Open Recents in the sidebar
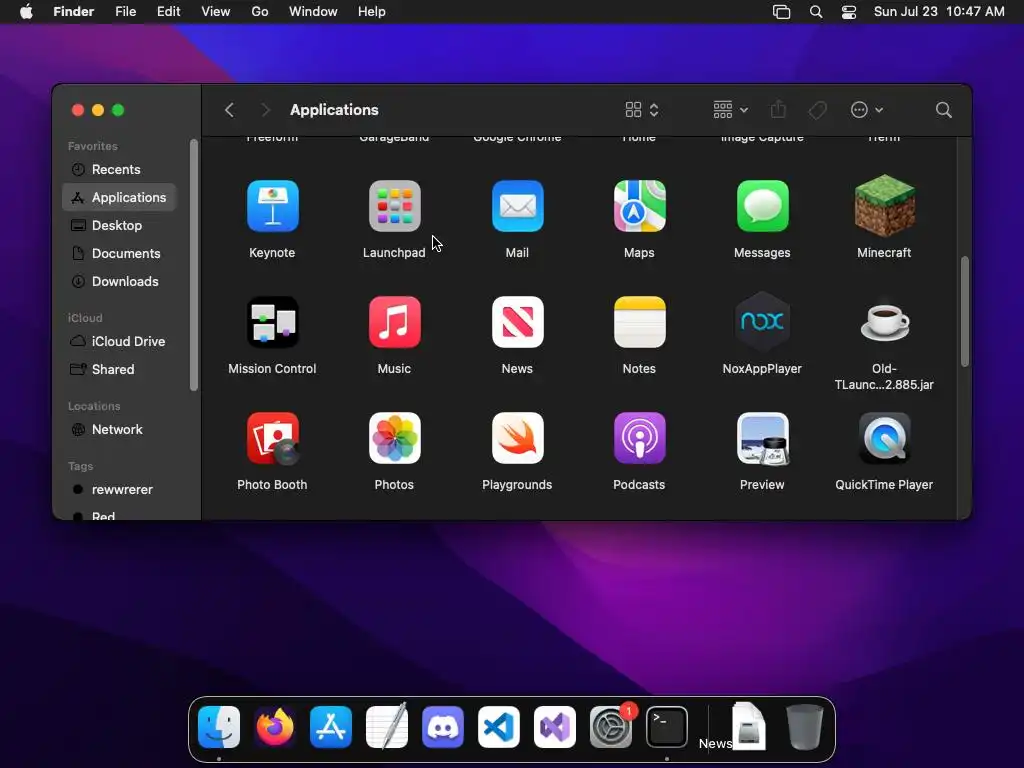The height and width of the screenshot is (768, 1024). click(119, 170)
